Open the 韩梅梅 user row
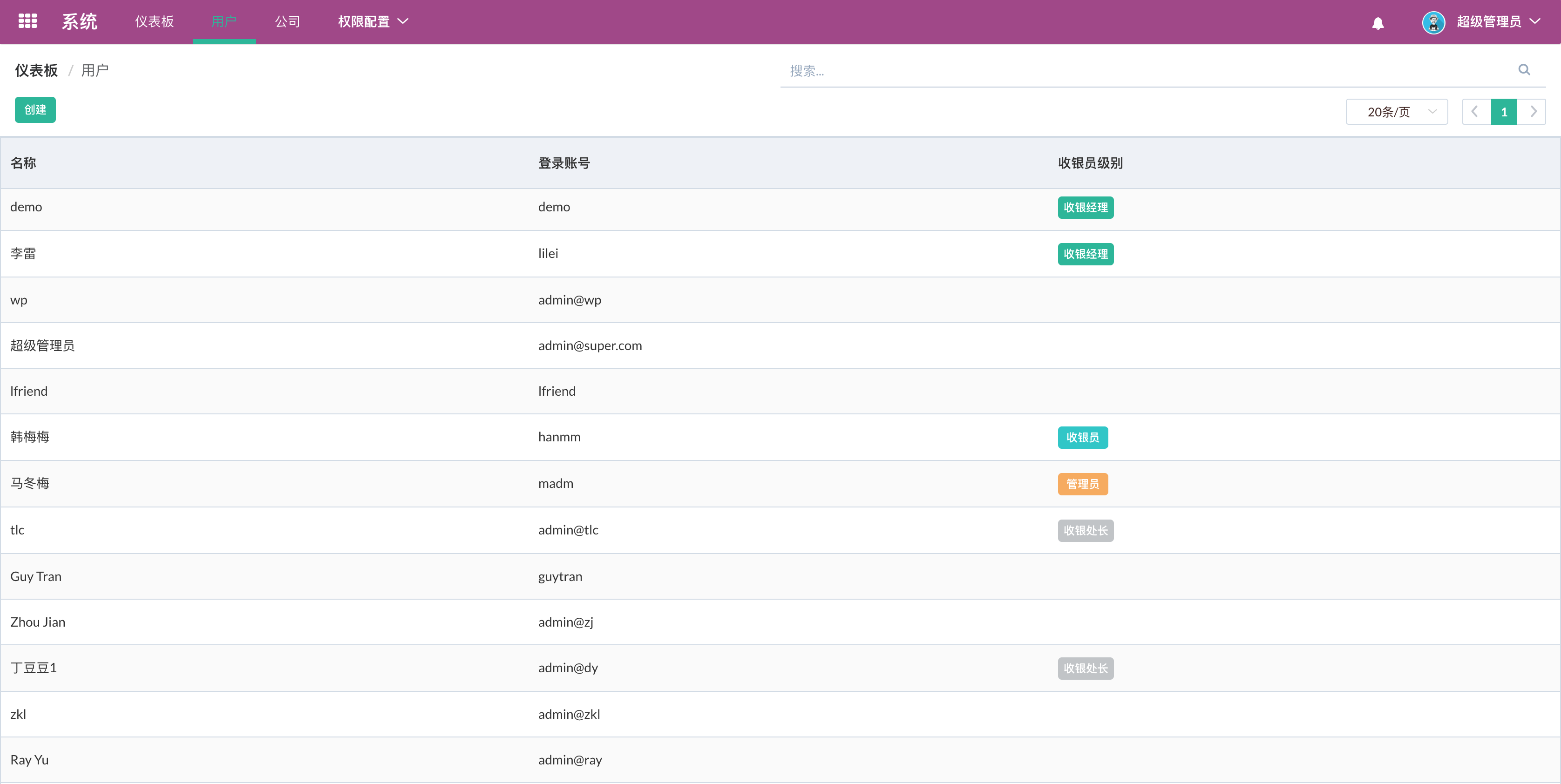Screen dimensions: 1561x784 coord(780,438)
